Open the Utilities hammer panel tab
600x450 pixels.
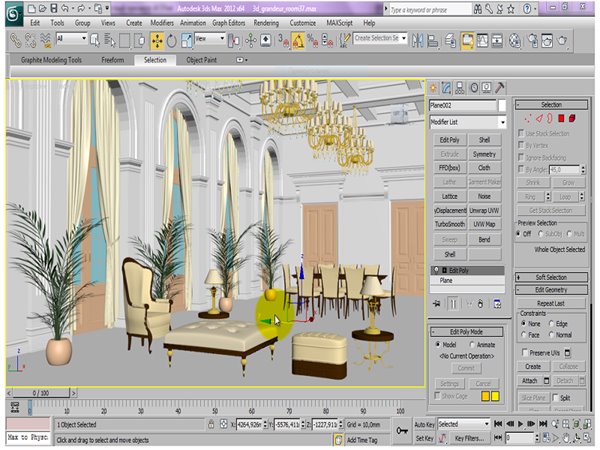502,86
